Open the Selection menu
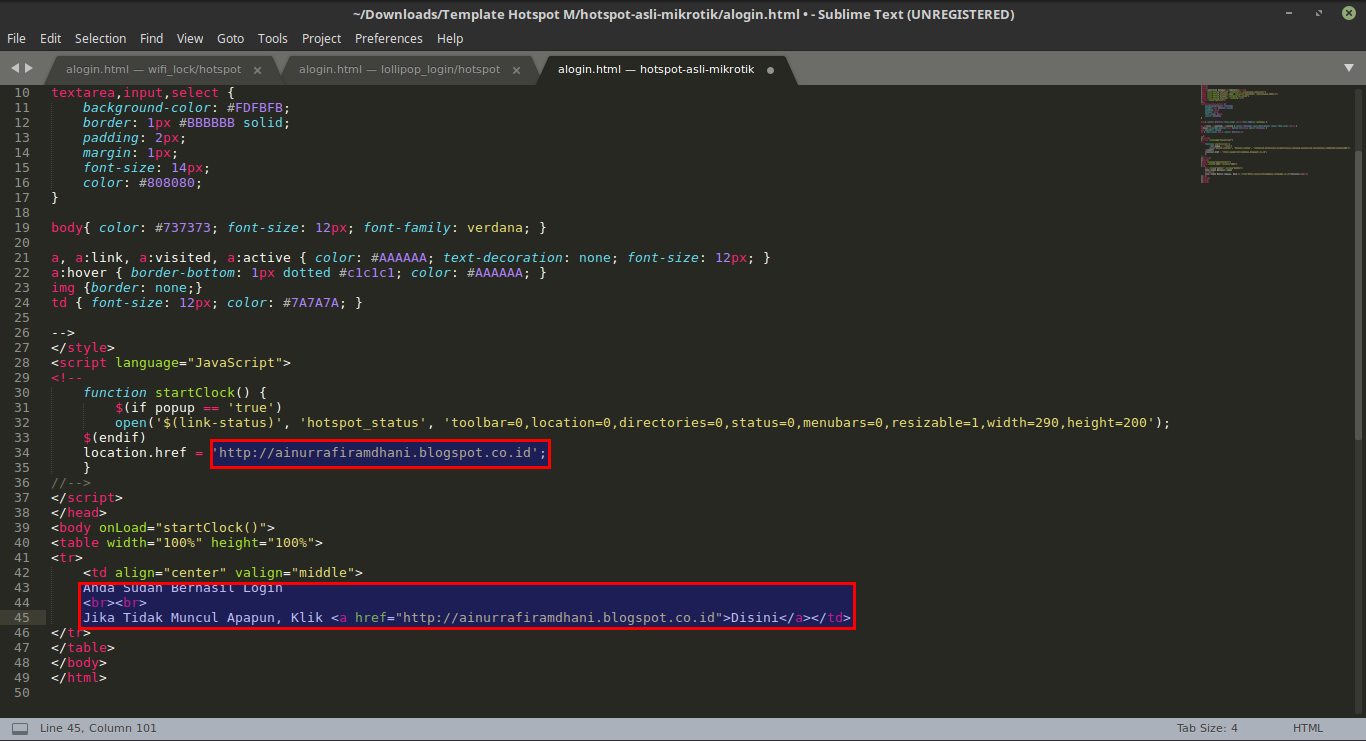The image size is (1366, 741). coord(100,38)
